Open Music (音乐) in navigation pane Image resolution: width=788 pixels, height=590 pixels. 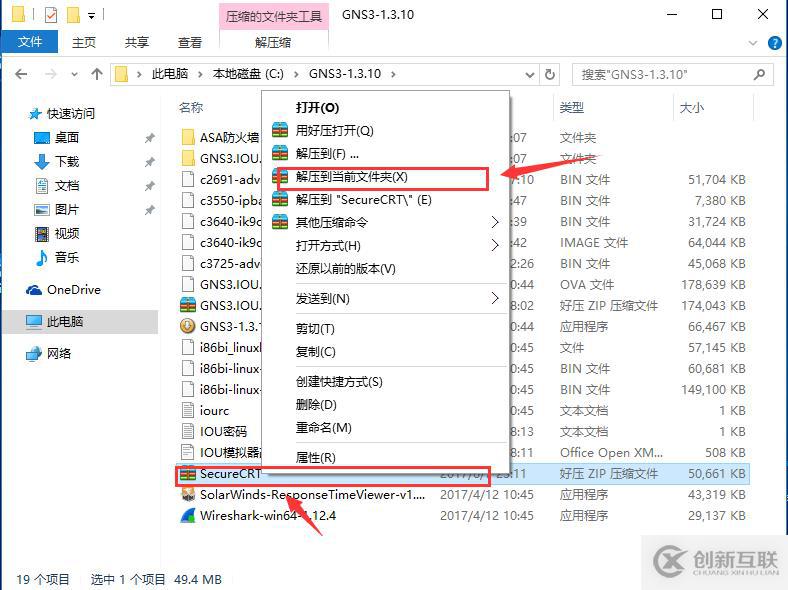pos(66,257)
